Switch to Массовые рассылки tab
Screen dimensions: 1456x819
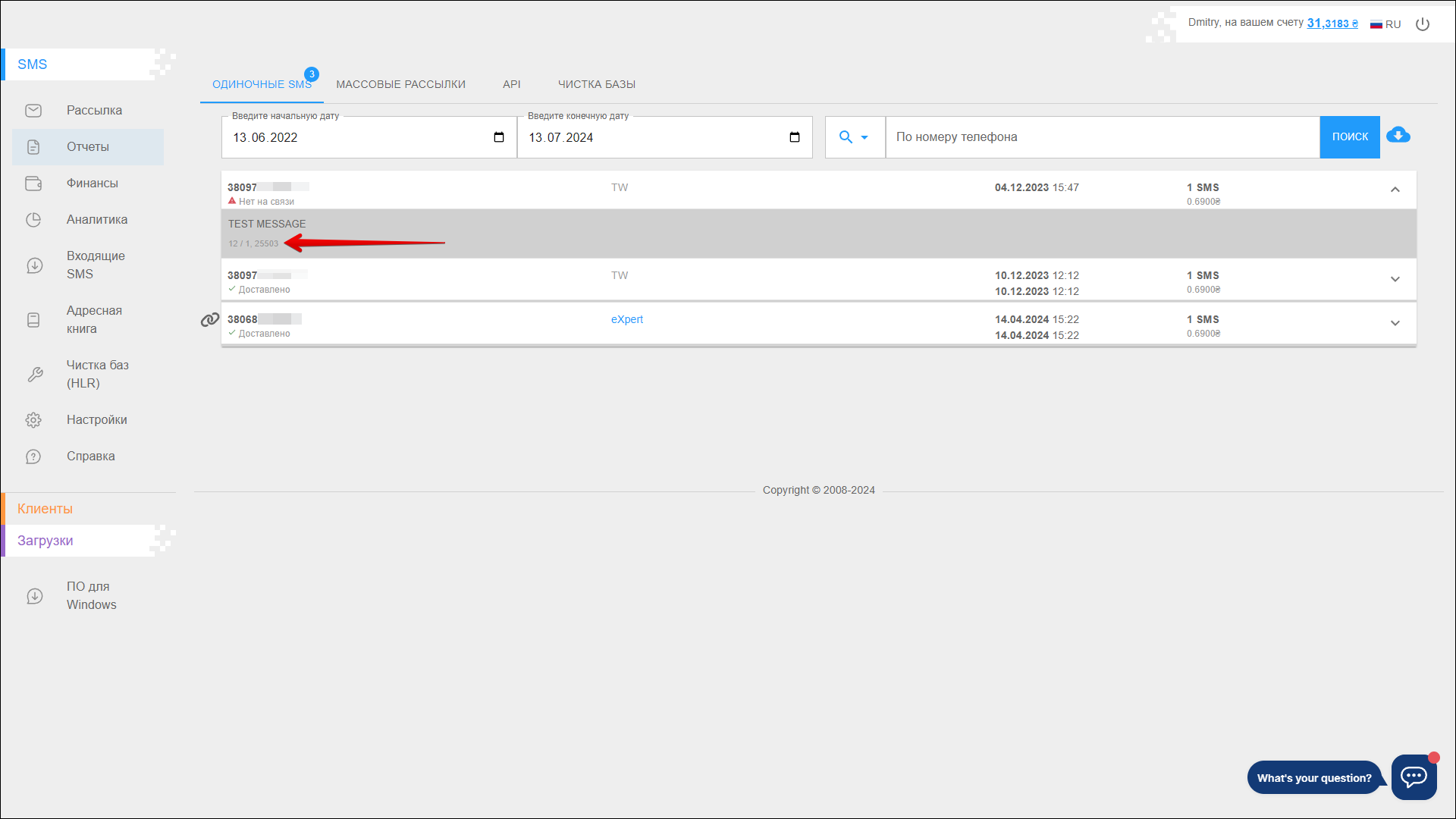tap(400, 84)
